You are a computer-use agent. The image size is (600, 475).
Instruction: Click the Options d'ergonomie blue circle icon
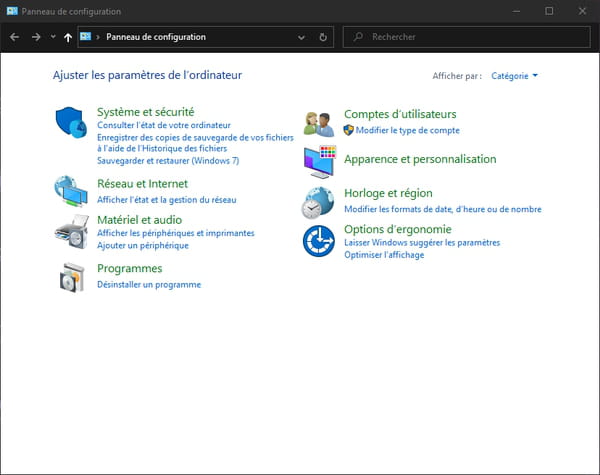tap(319, 241)
